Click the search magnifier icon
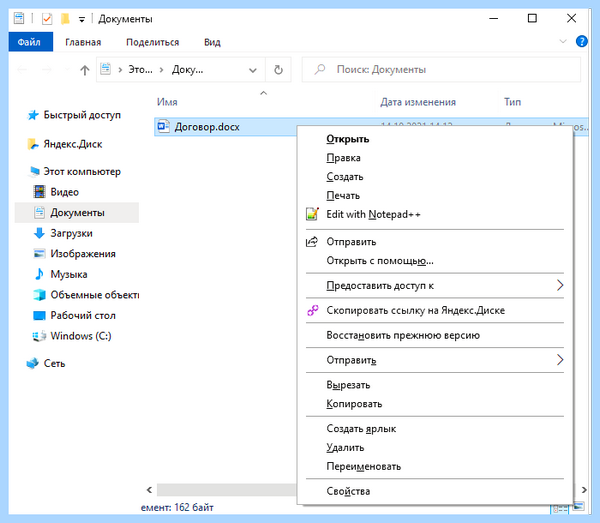The height and width of the screenshot is (523, 600). point(320,69)
